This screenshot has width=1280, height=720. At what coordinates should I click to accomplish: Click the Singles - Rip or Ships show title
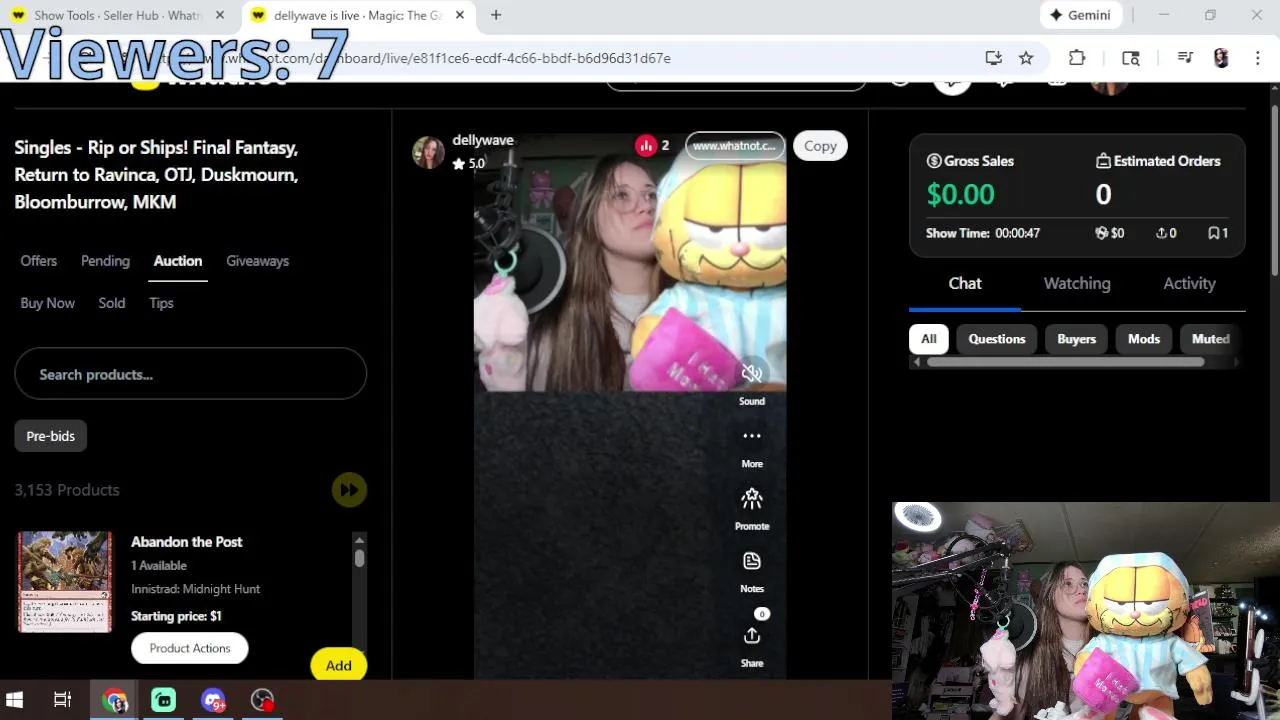point(156,174)
